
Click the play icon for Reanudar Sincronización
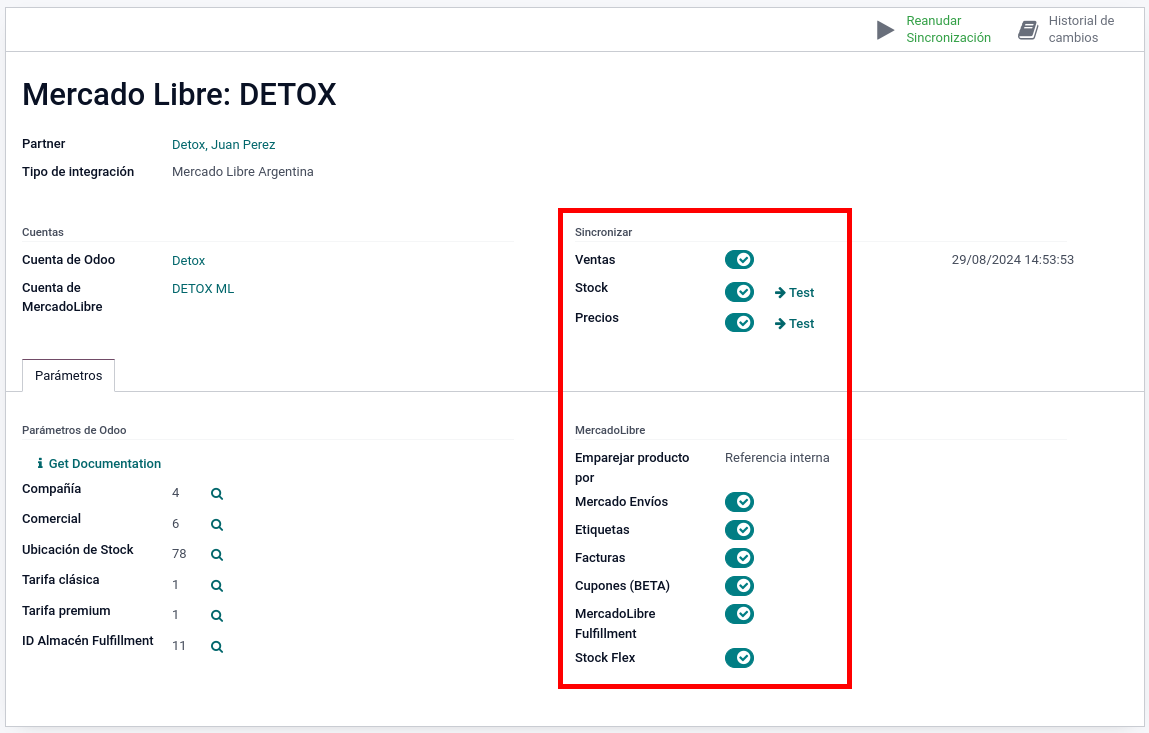[885, 30]
